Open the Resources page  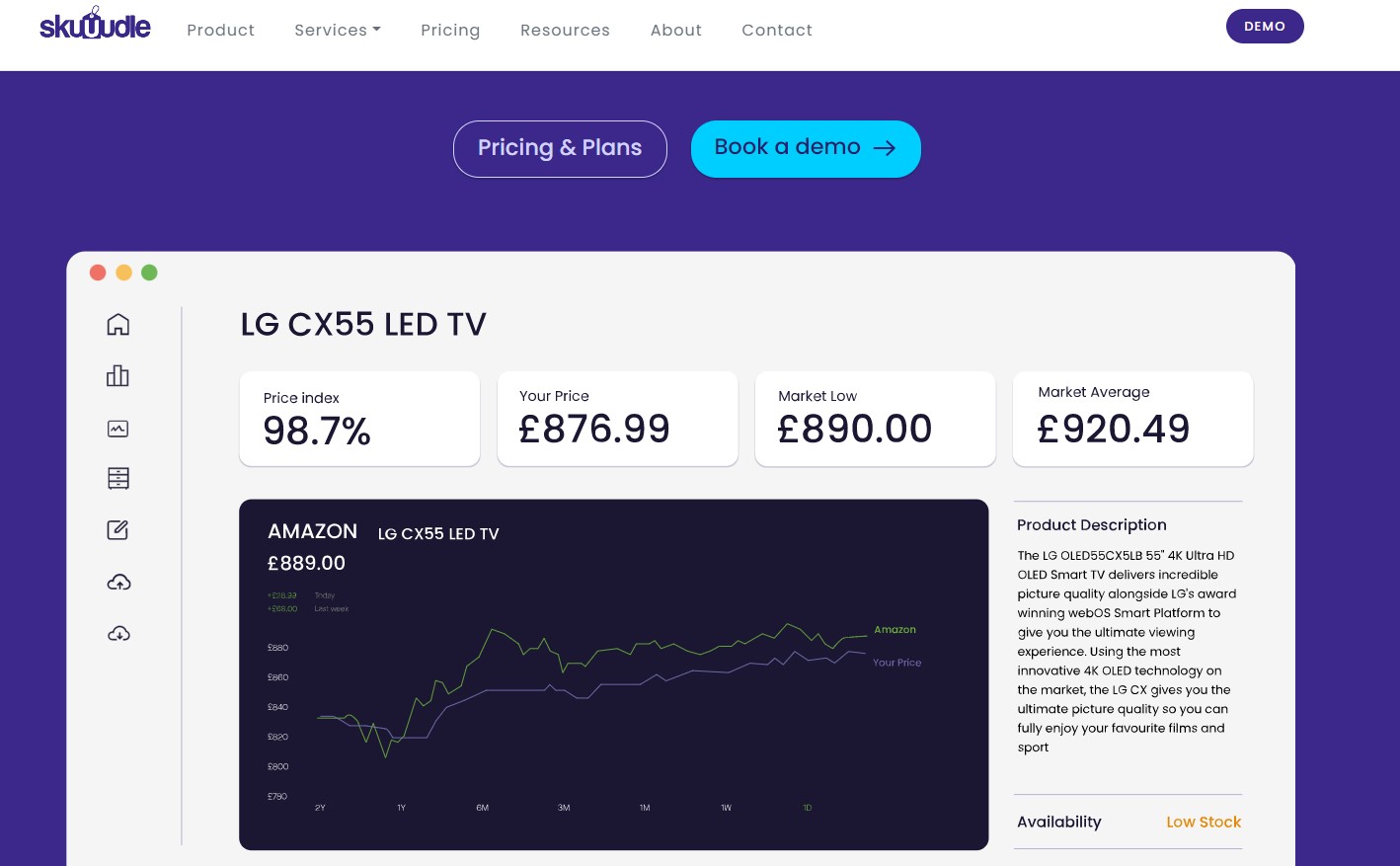click(x=565, y=30)
